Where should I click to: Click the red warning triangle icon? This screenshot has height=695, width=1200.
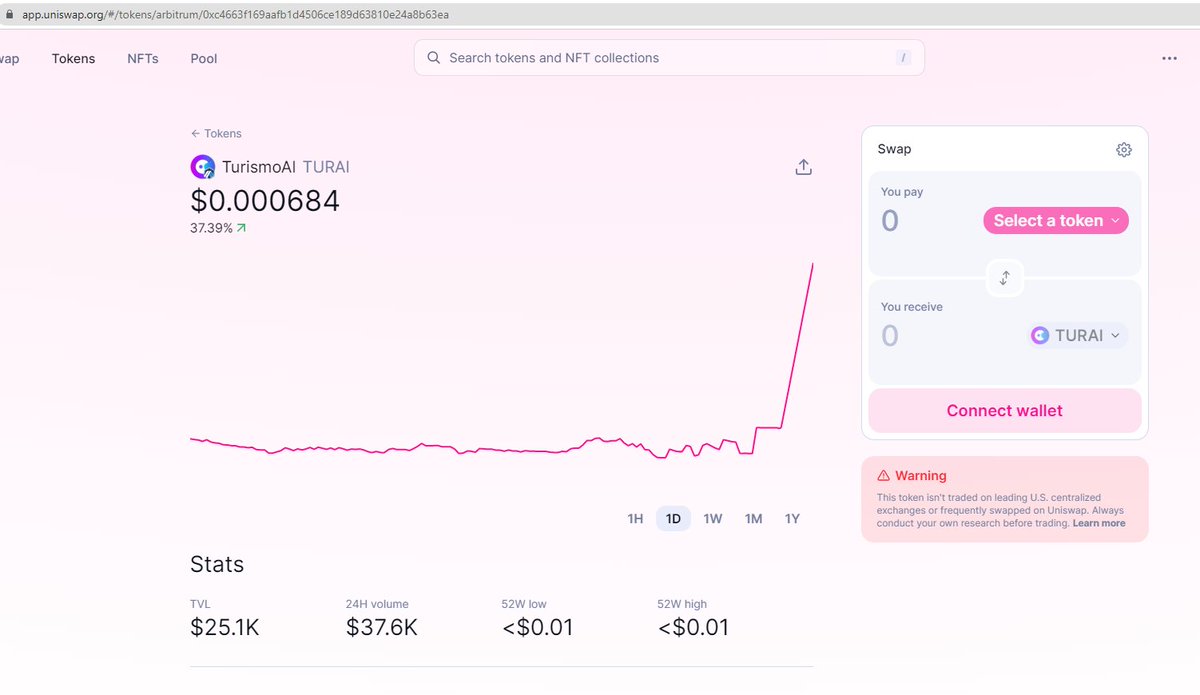pos(884,476)
